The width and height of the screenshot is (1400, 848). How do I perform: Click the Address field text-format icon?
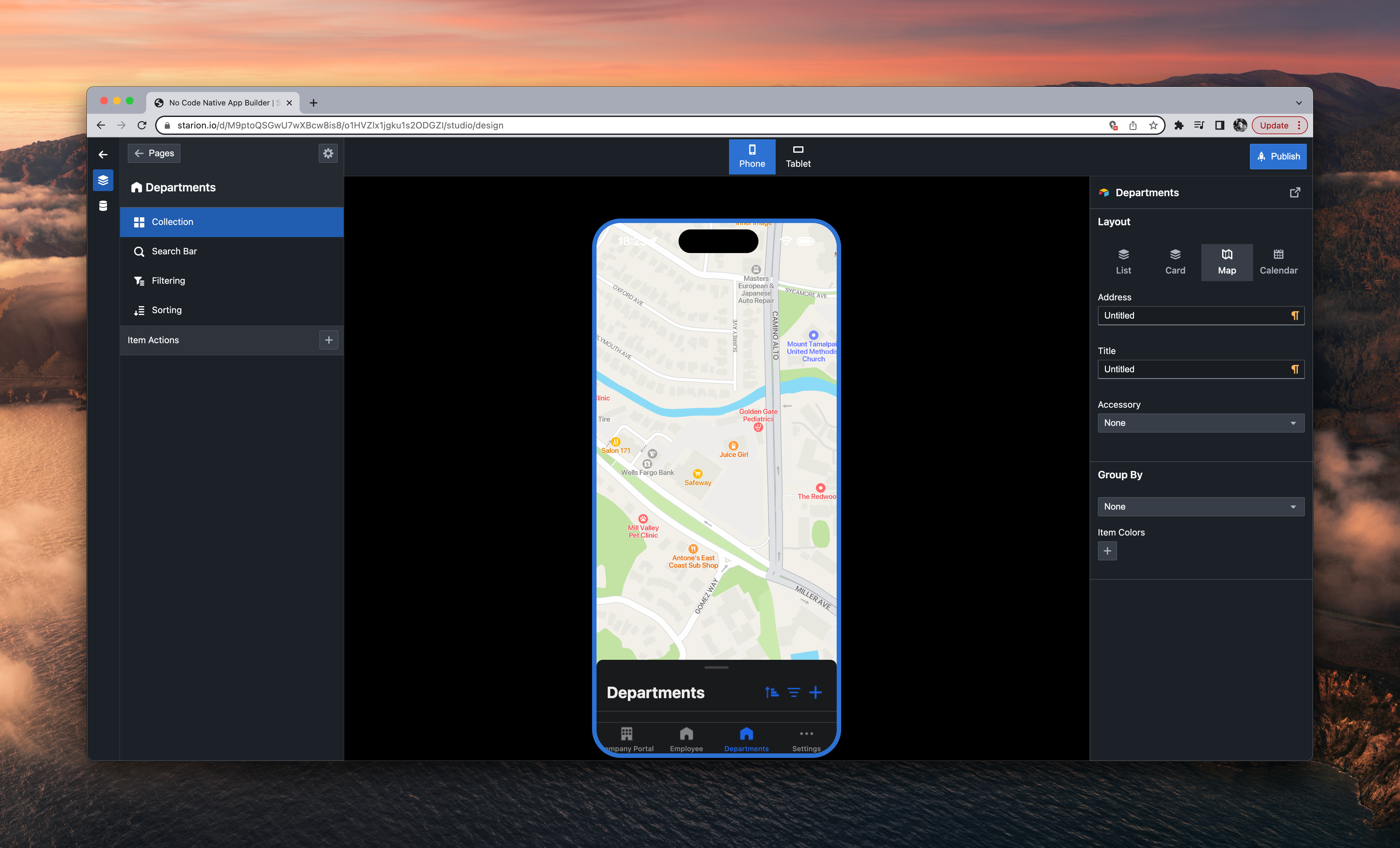tap(1294, 315)
